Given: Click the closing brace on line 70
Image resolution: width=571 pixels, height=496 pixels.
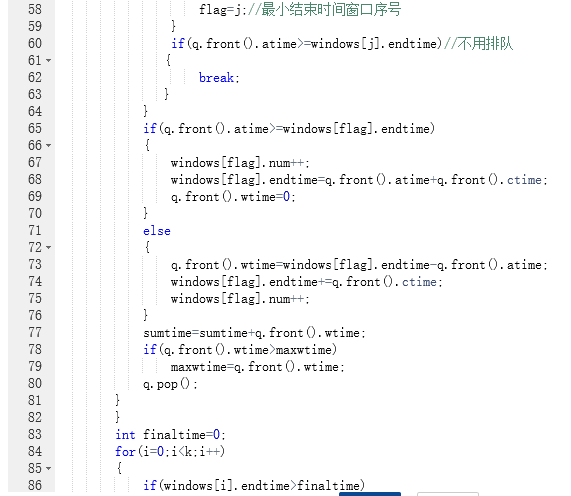Looking at the screenshot, I should [x=145, y=213].
